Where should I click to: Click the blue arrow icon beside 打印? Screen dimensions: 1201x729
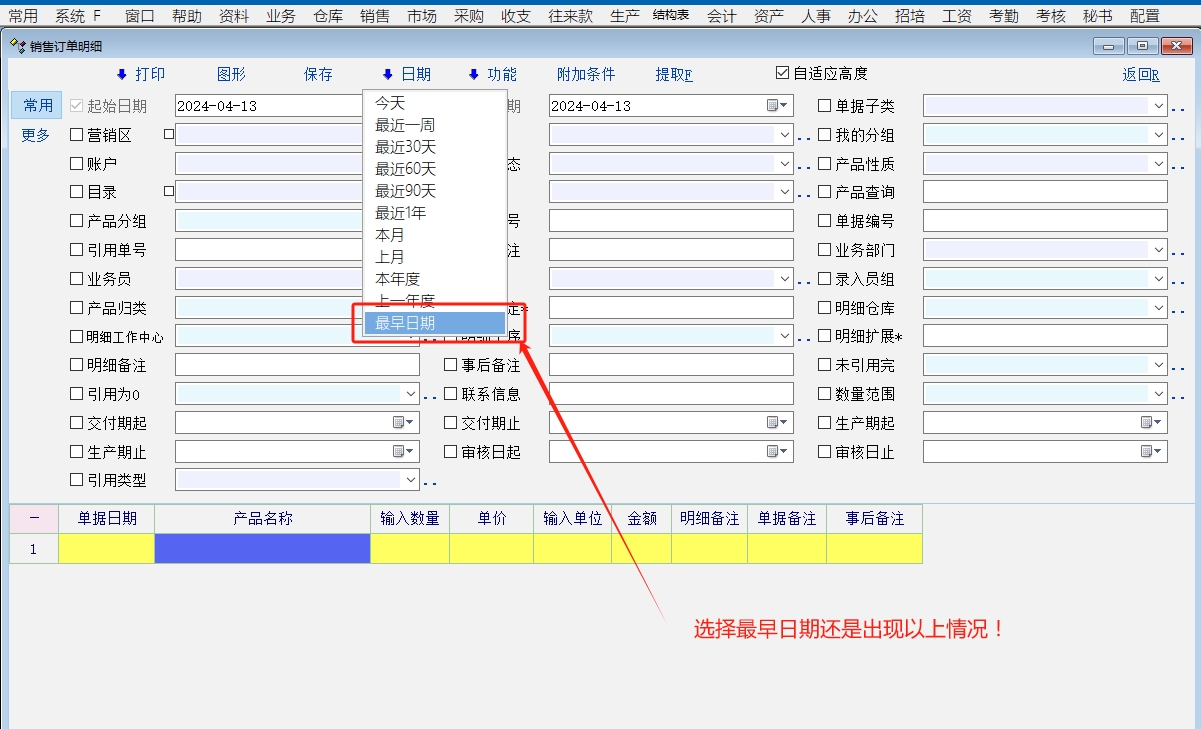[122, 75]
